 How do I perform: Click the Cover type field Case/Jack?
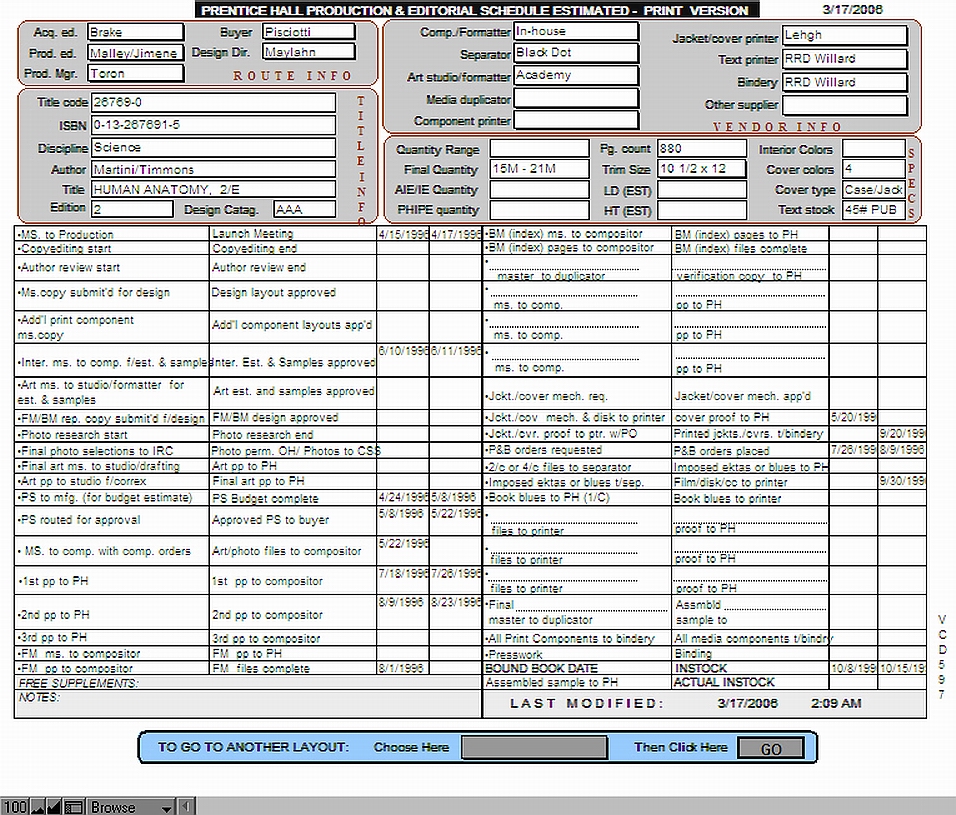coord(874,190)
